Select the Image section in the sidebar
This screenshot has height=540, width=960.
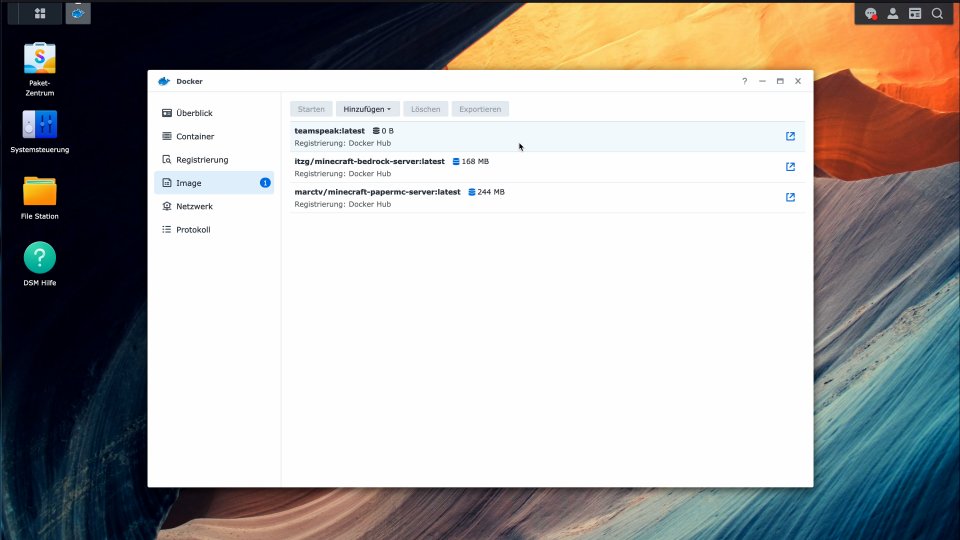(214, 183)
